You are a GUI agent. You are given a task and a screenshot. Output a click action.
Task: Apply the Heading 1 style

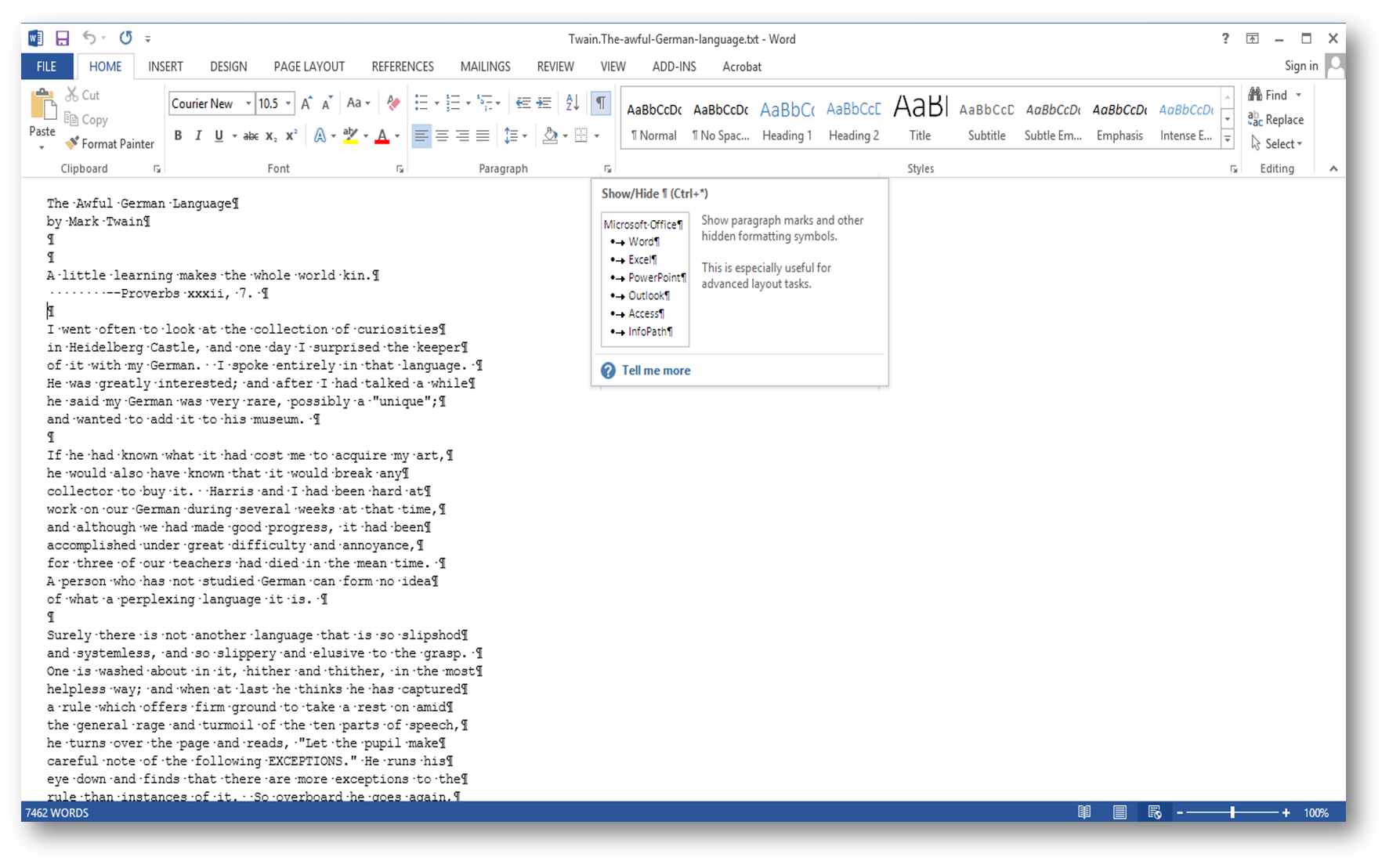click(787, 118)
